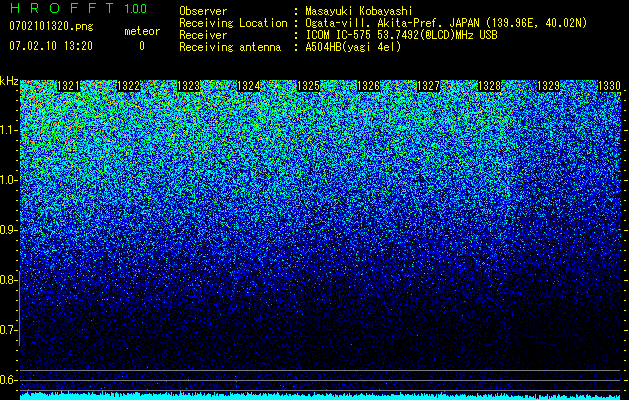Click the 1322 time marker
The width and height of the screenshot is (629, 400).
pos(128,86)
